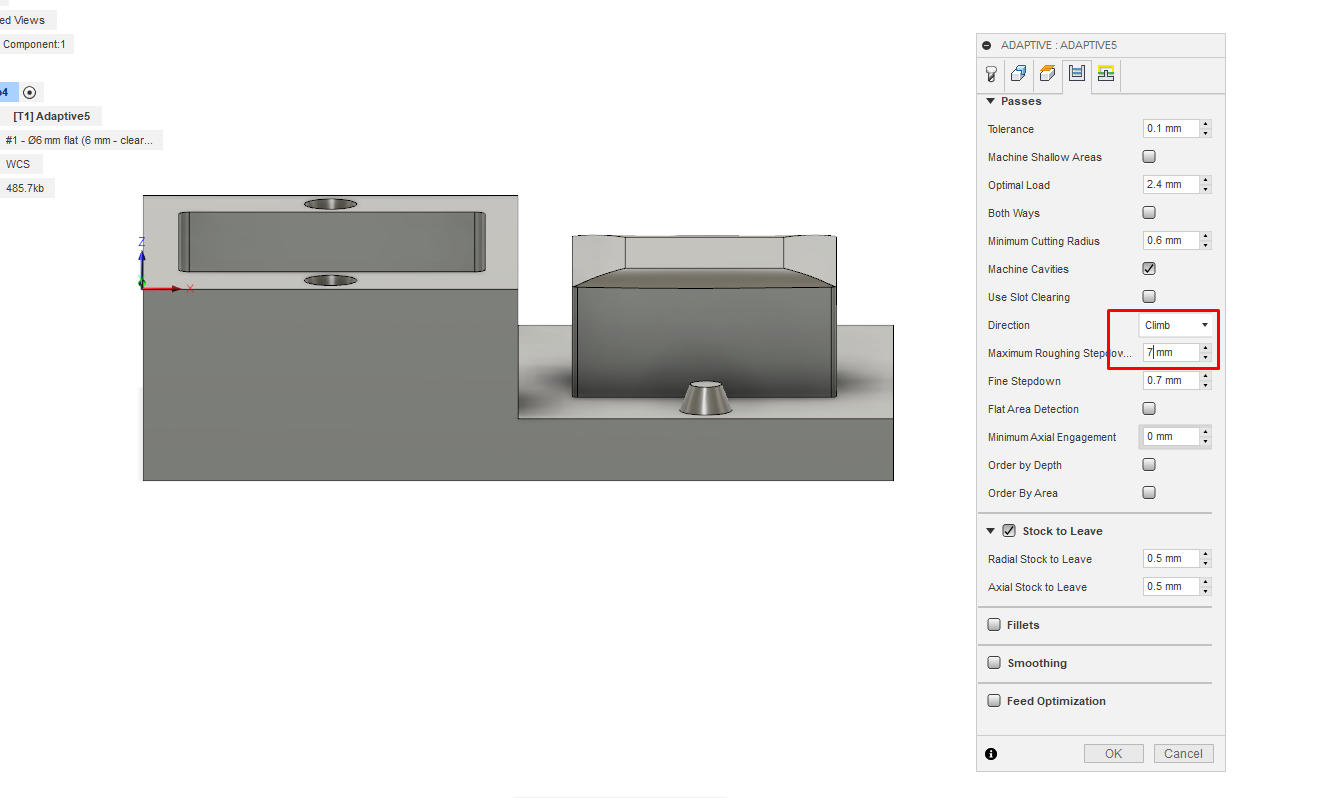Screen dimensions: 1322x798
Task: Increase Radial Stock to Leave up arrow
Action: point(1206,555)
